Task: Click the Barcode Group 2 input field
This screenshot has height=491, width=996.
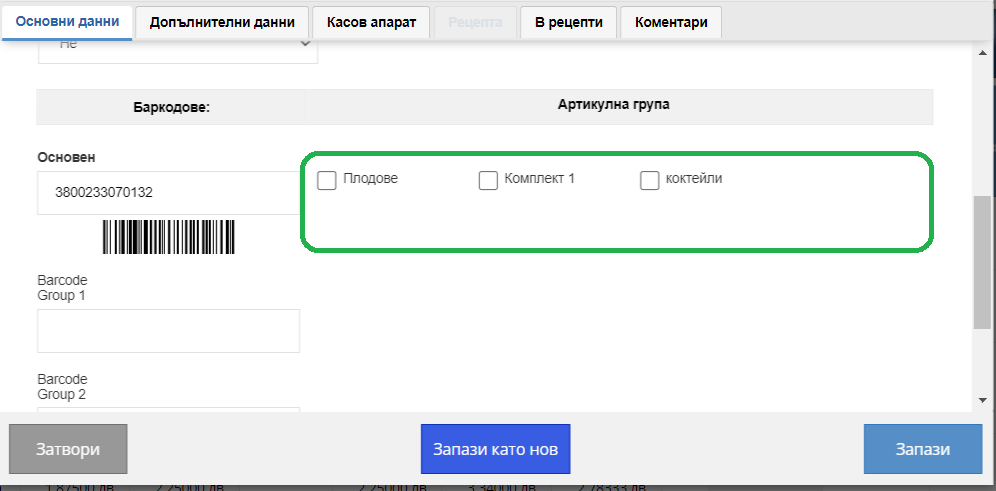Action: 168,410
